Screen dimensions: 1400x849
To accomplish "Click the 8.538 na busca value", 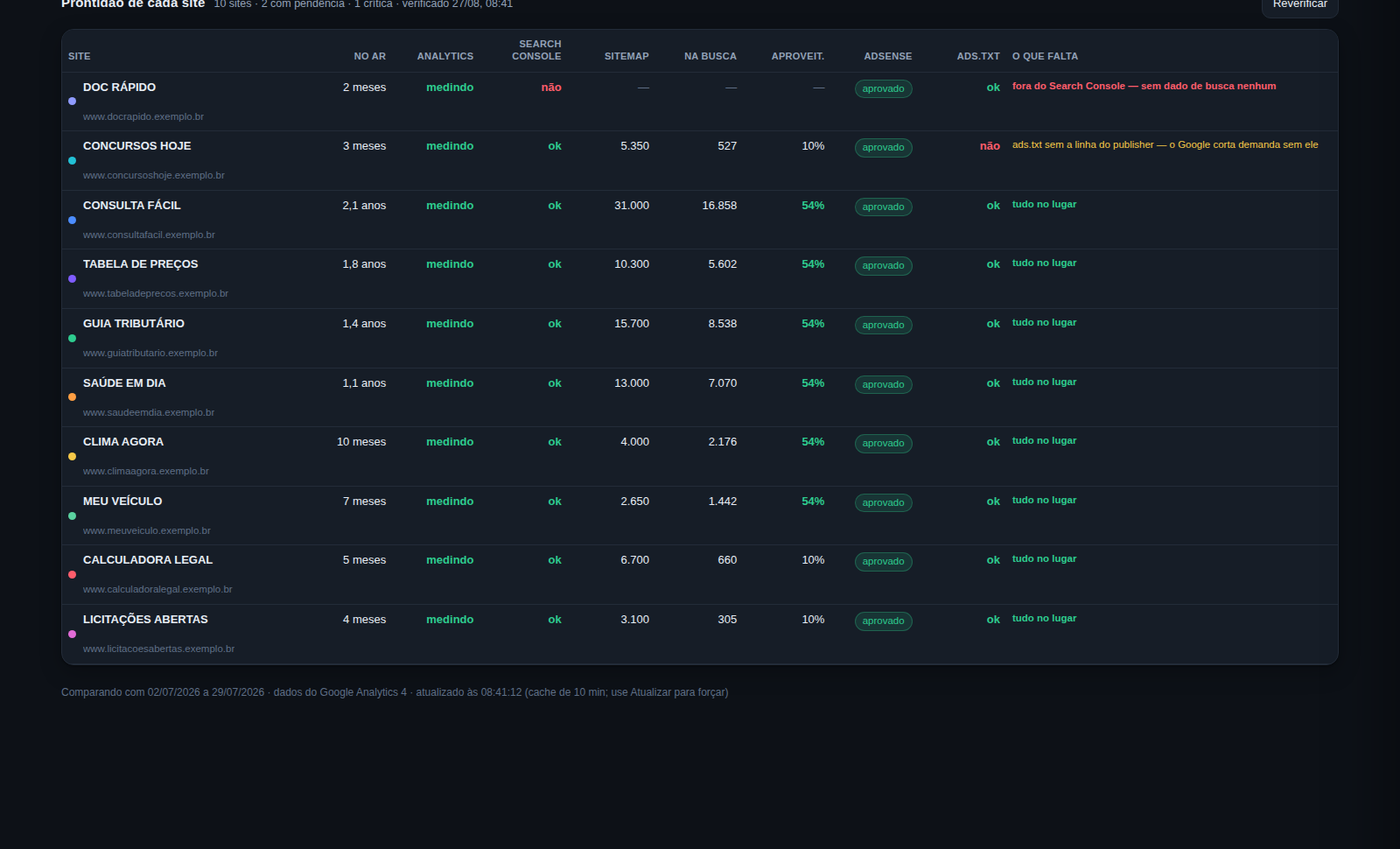I will pyautogui.click(x=723, y=324).
